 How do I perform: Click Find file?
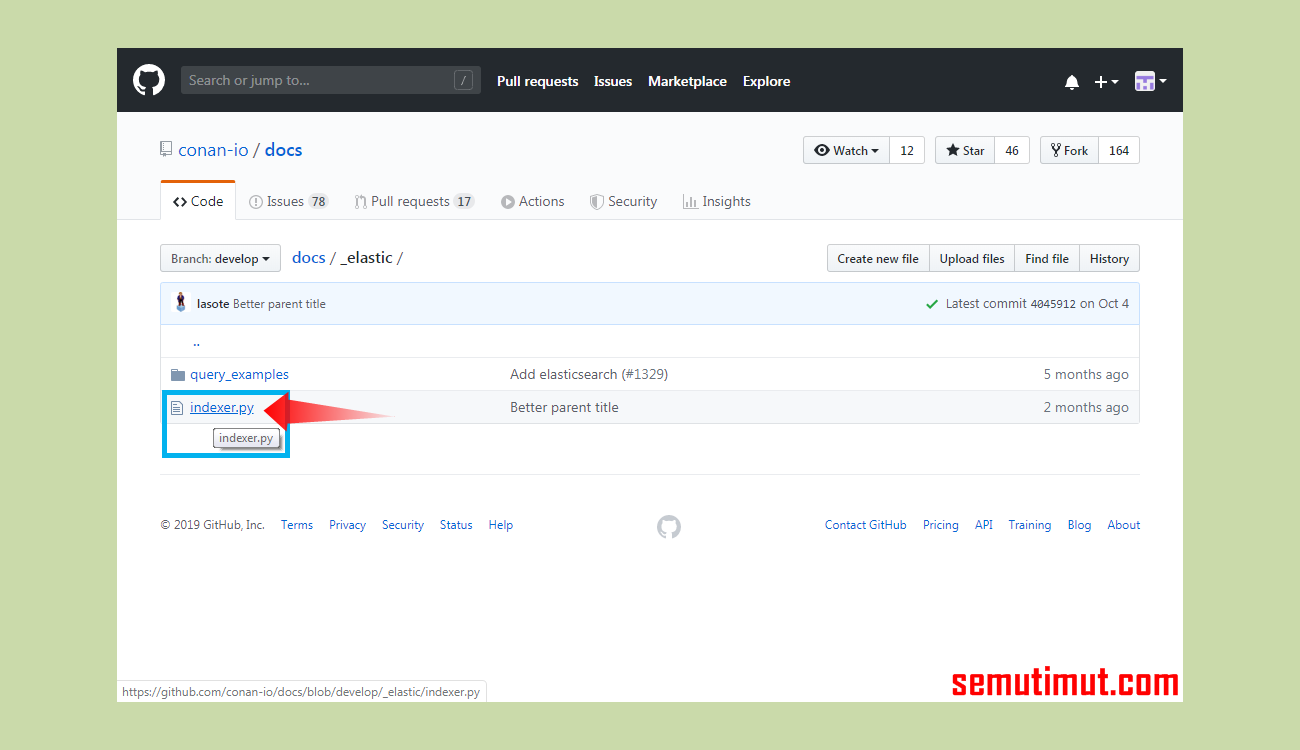click(x=1047, y=258)
